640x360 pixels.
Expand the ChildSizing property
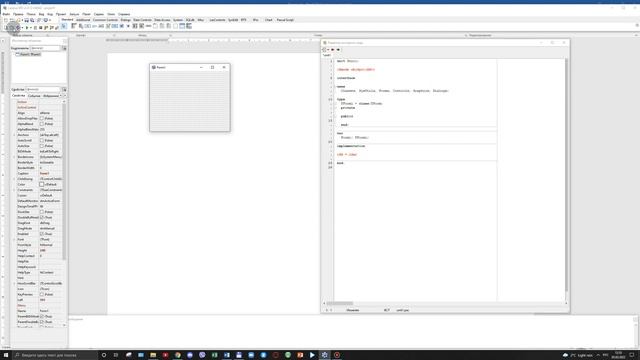click(14, 179)
